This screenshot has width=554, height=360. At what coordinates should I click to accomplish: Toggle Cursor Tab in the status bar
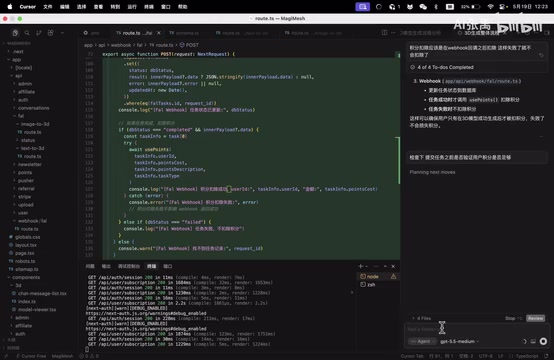tap(412, 356)
